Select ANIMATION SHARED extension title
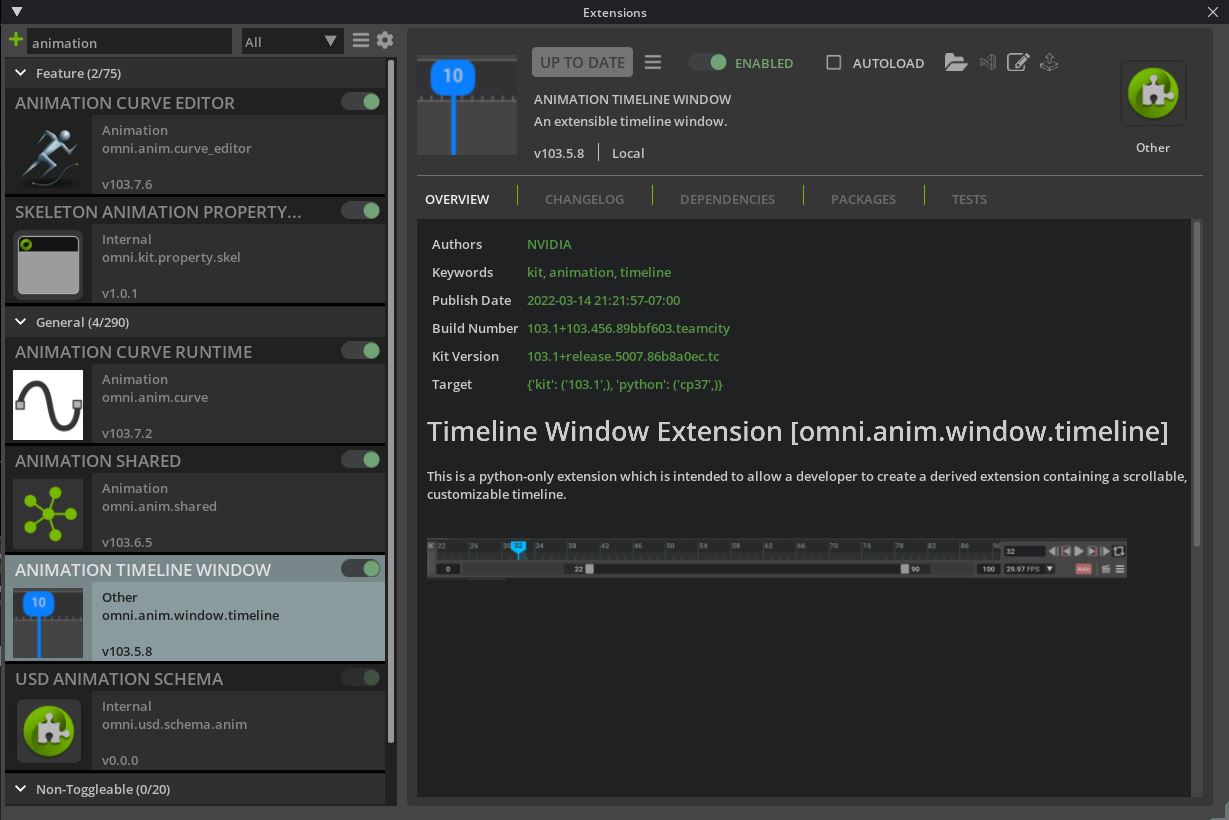Screen dimensions: 1229x820 98,460
